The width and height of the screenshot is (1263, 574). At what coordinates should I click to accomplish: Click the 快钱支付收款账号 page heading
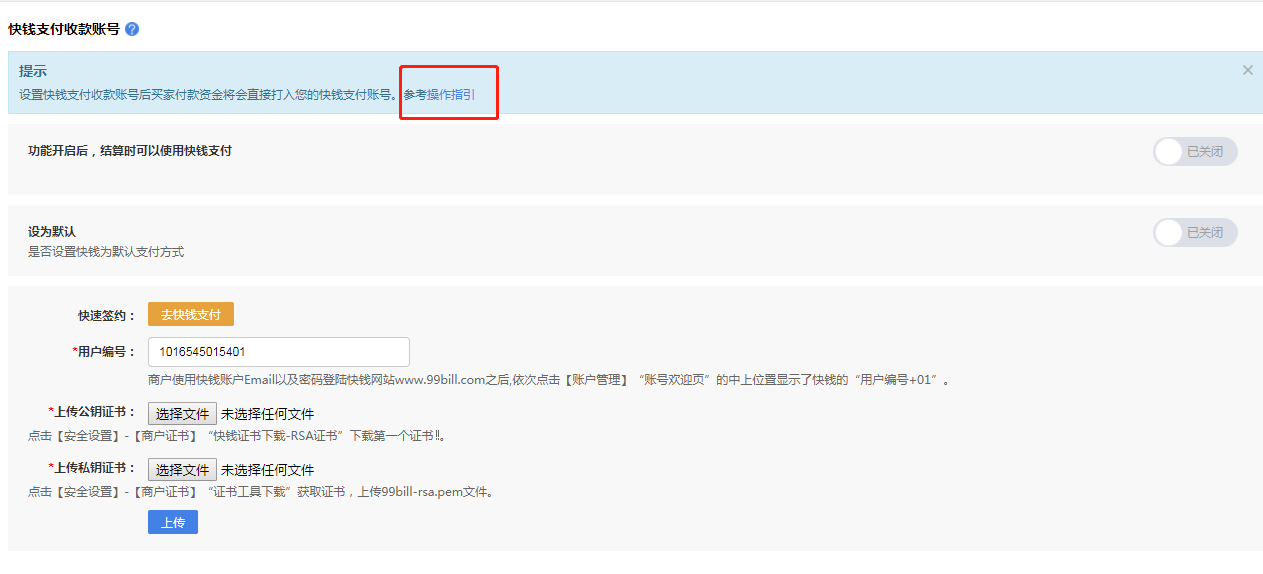tap(64, 29)
